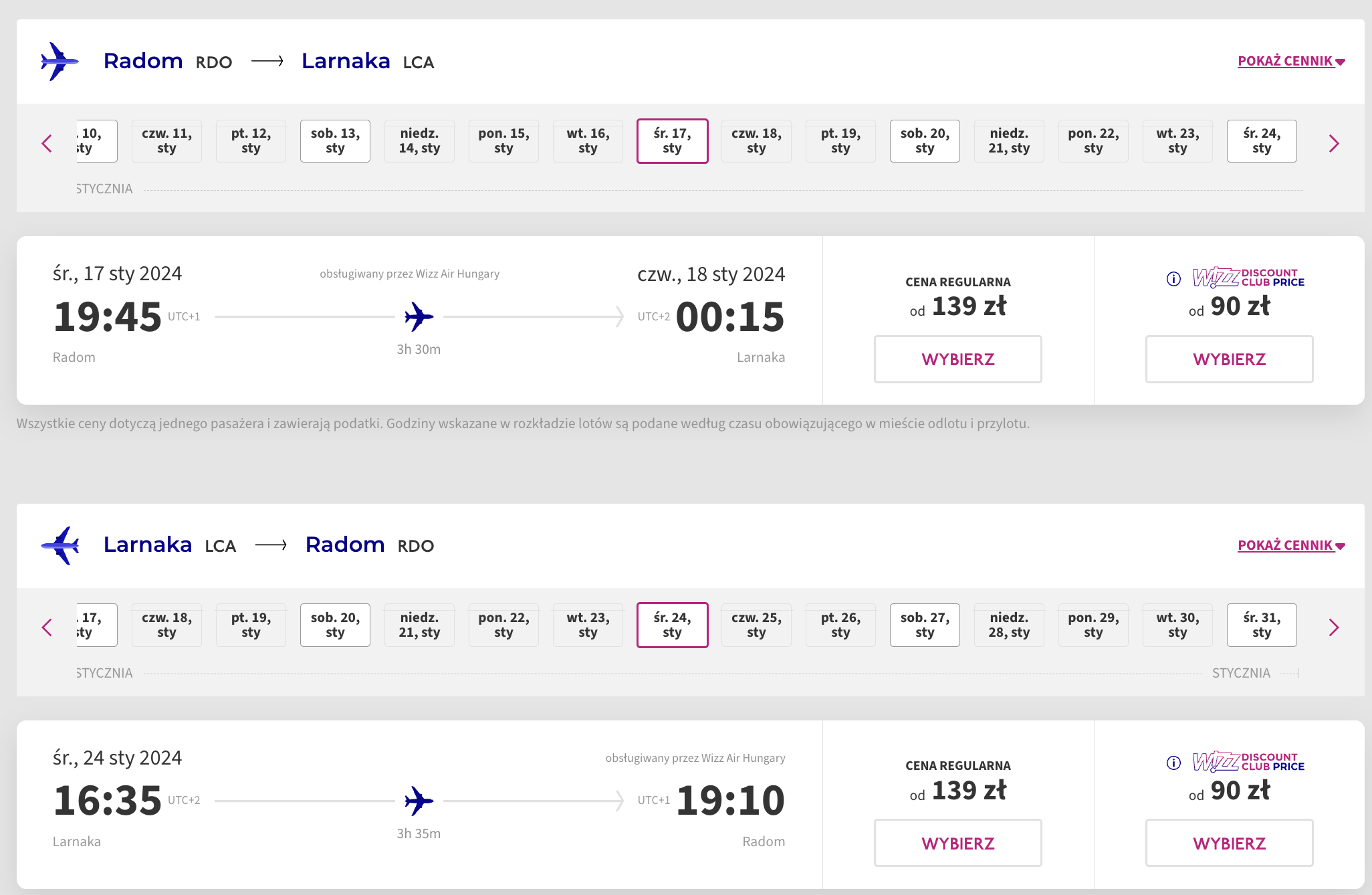Click the Radom to Larnaka plane icon
Screen dimensions: 1372x895
pyautogui.click(x=60, y=62)
